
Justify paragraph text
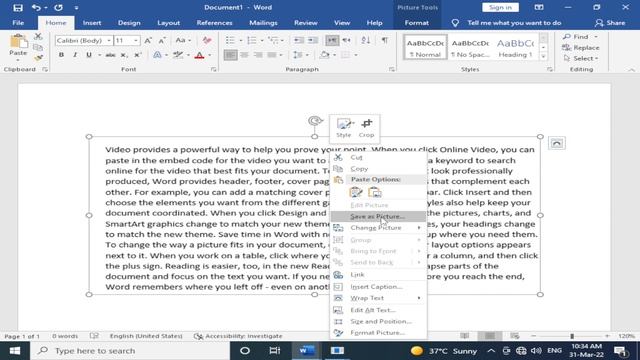(x=271, y=55)
